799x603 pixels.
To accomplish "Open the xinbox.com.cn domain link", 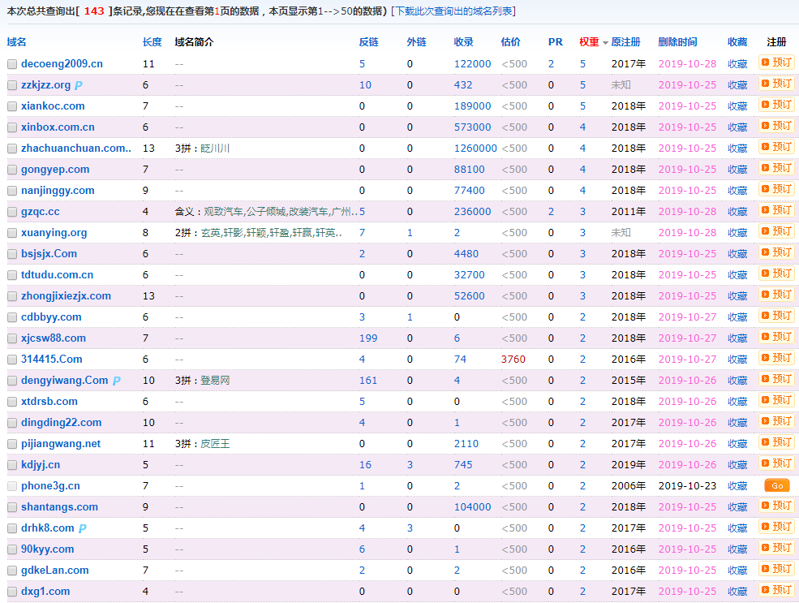I will (x=58, y=127).
